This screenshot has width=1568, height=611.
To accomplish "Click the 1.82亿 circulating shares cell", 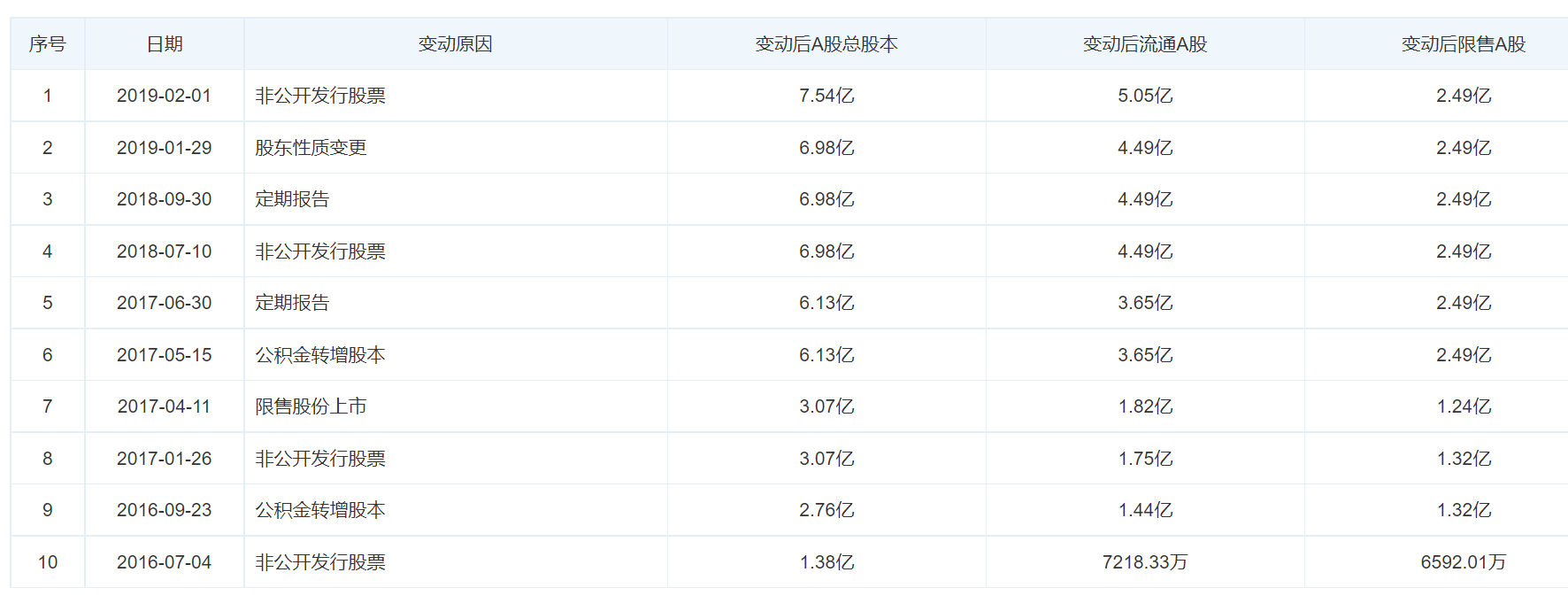I will click(x=1145, y=406).
